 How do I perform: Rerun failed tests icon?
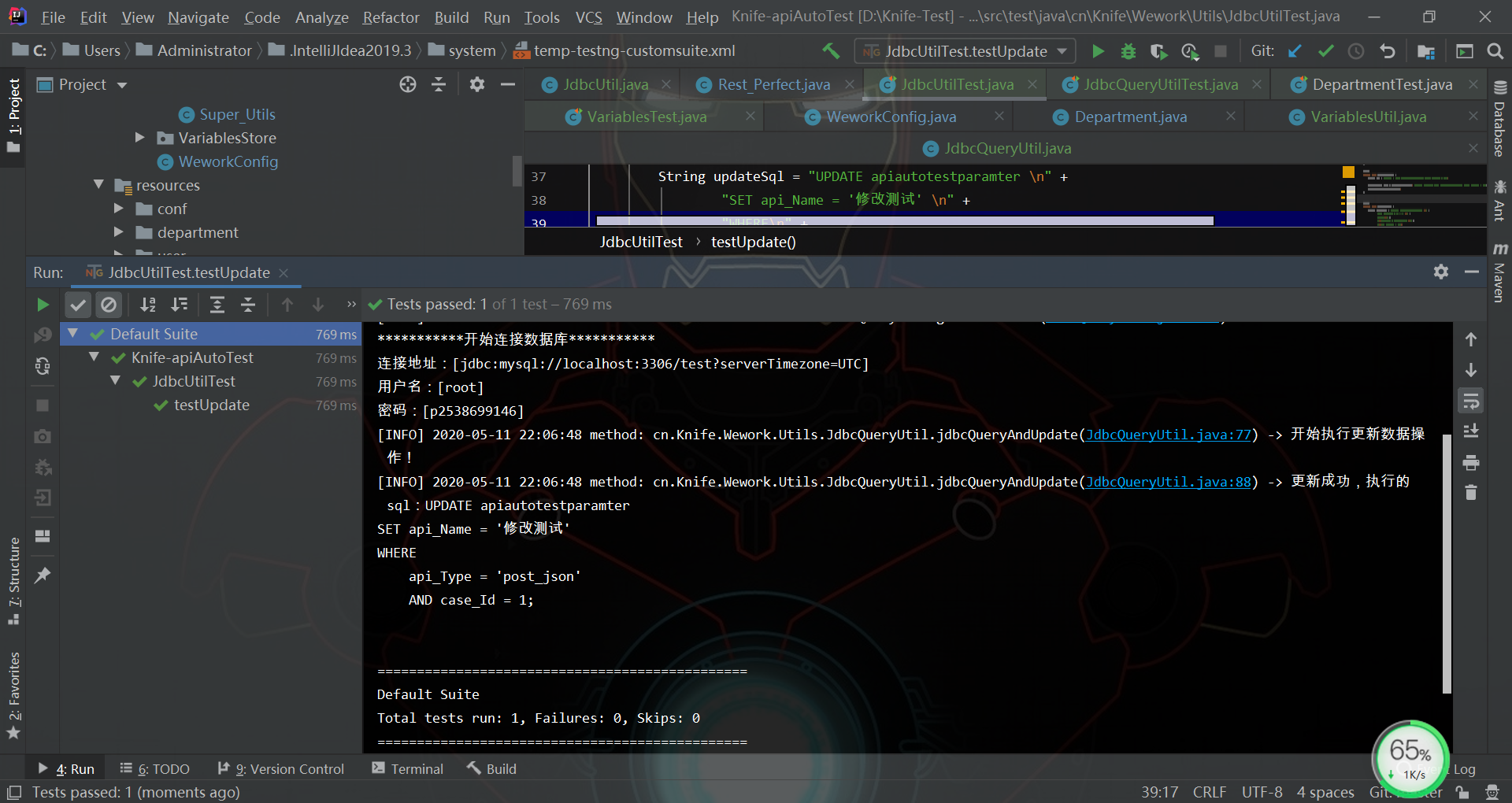pyautogui.click(x=43, y=335)
